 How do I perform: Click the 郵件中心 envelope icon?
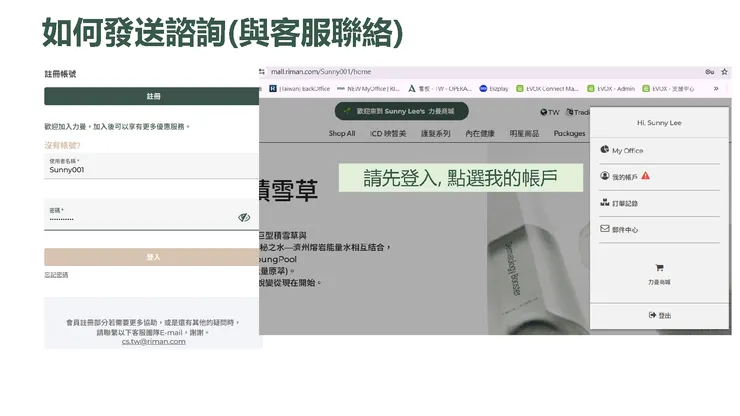point(605,229)
